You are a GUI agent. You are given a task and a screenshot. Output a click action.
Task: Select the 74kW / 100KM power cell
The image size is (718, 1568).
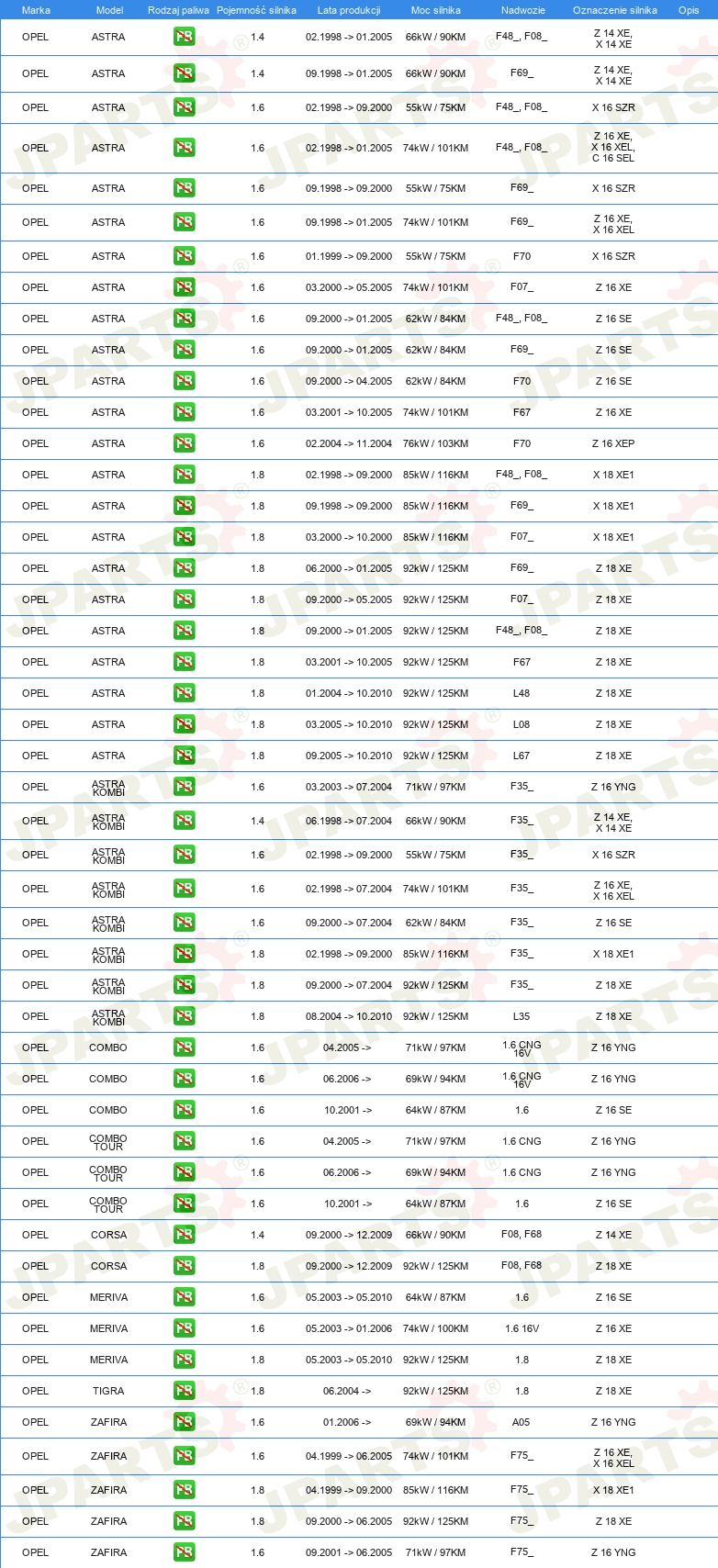pos(436,1328)
